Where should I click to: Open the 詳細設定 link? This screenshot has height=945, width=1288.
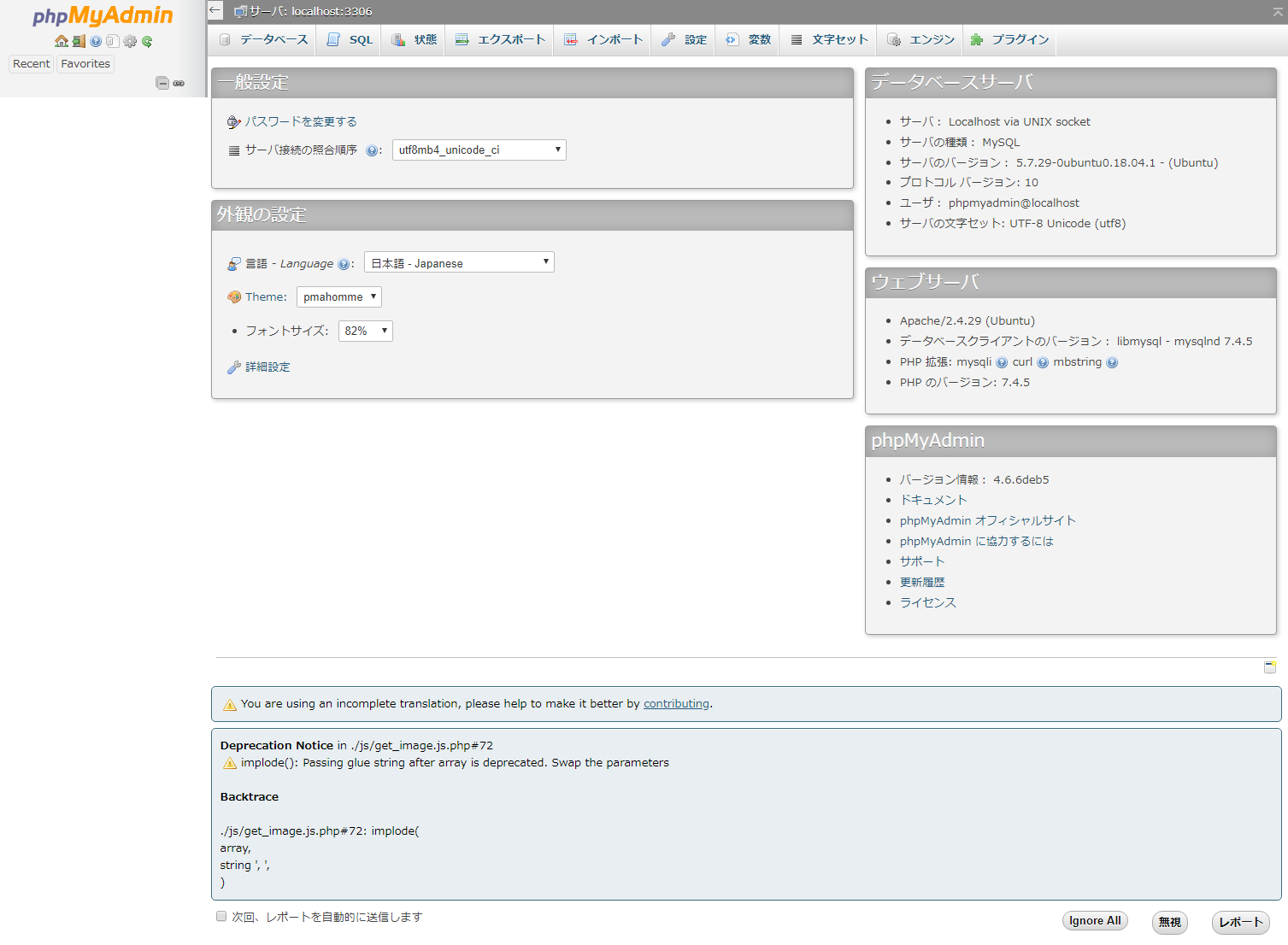pos(268,367)
